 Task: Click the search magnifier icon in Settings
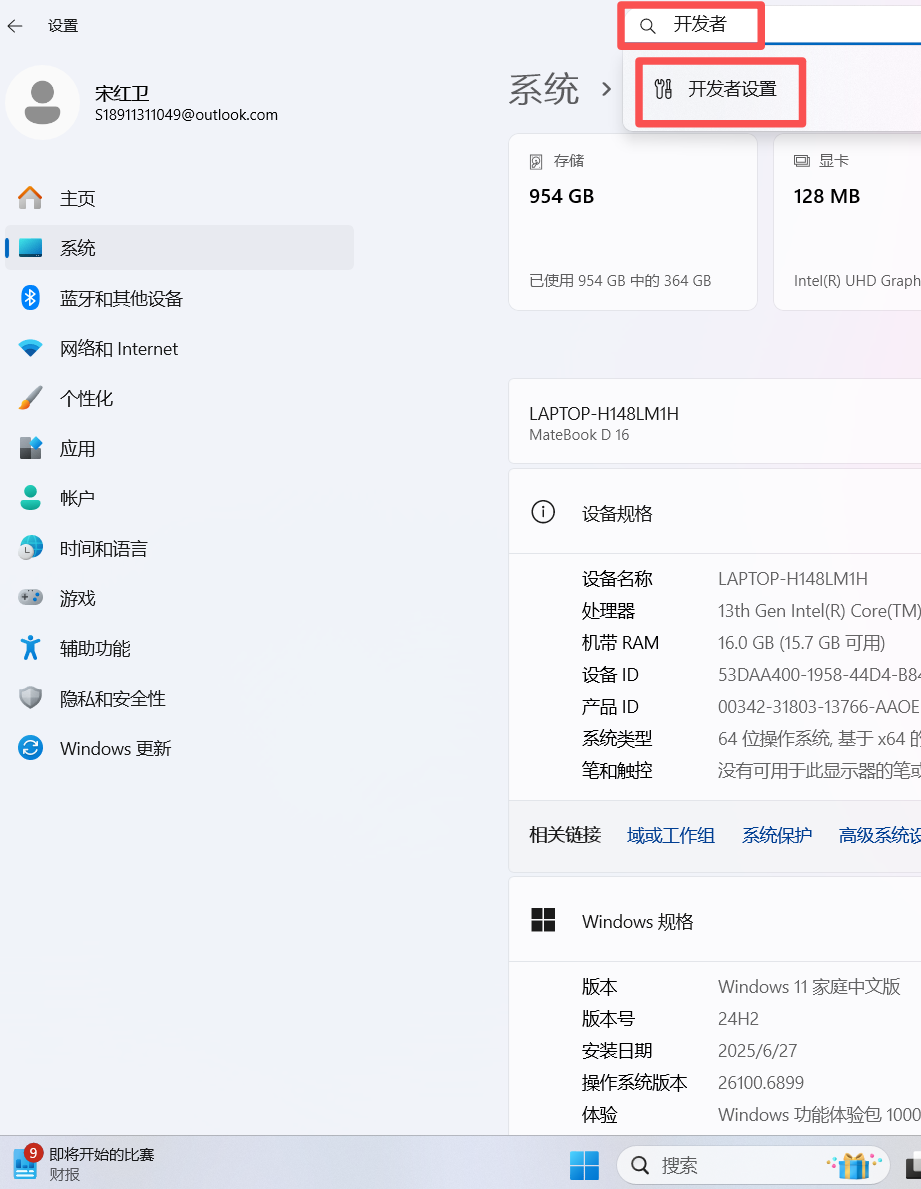click(x=647, y=26)
